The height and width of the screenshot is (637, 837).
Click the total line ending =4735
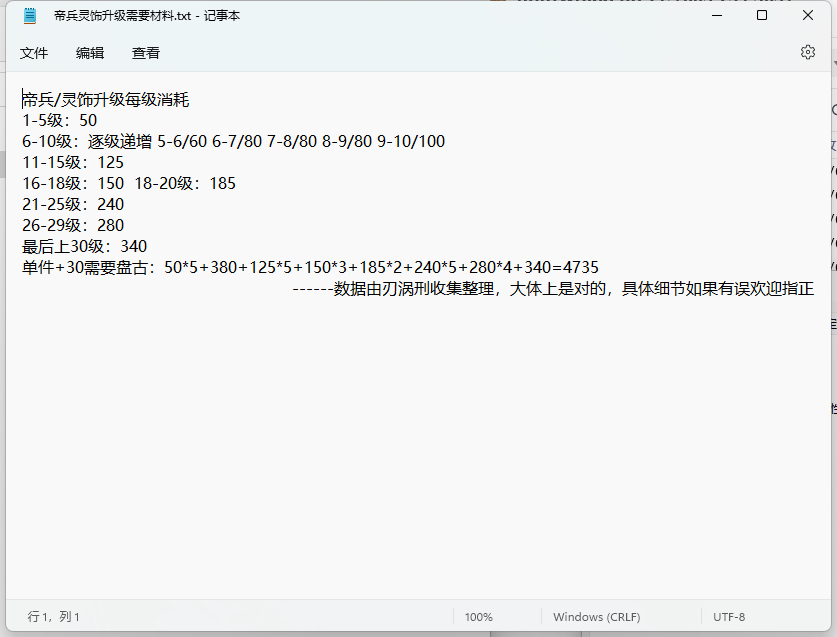point(310,268)
